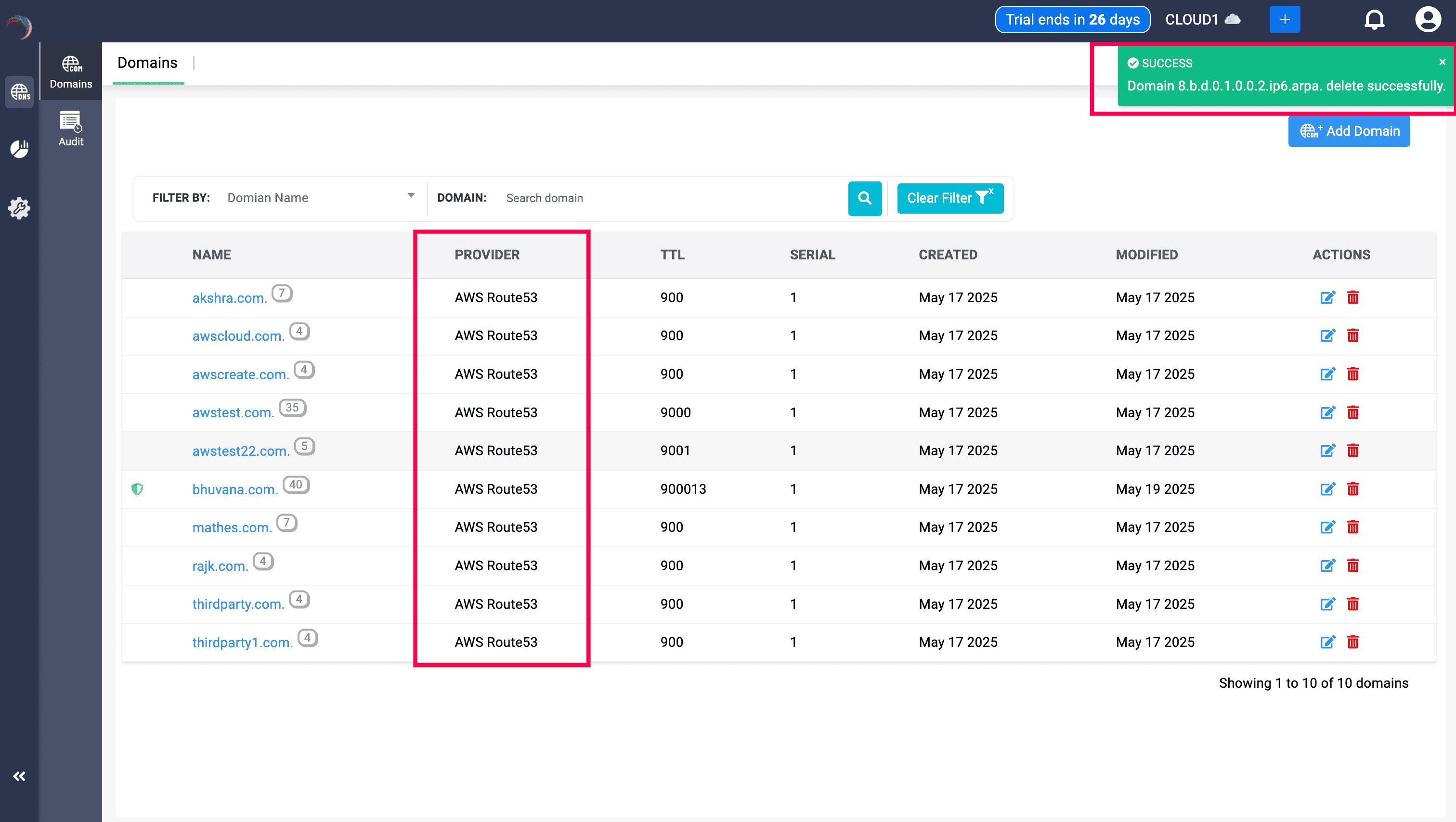The width and height of the screenshot is (1456, 822).
Task: Run domain search with the magnifier icon
Action: [x=865, y=198]
